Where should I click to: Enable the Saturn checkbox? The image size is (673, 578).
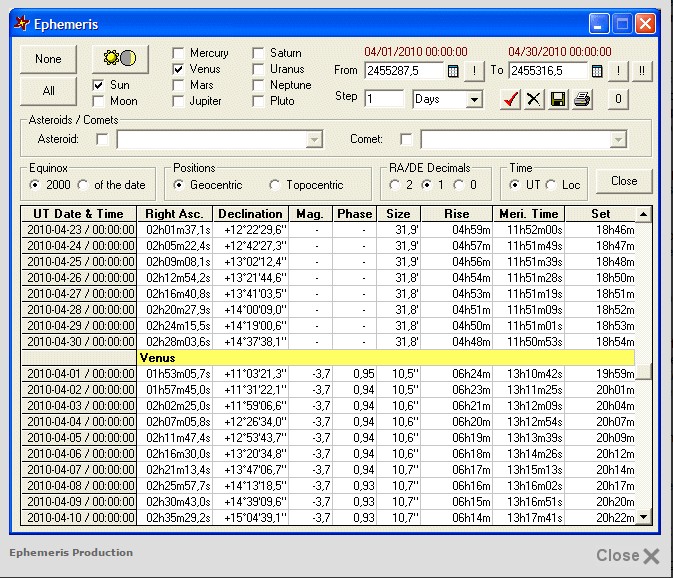click(258, 53)
